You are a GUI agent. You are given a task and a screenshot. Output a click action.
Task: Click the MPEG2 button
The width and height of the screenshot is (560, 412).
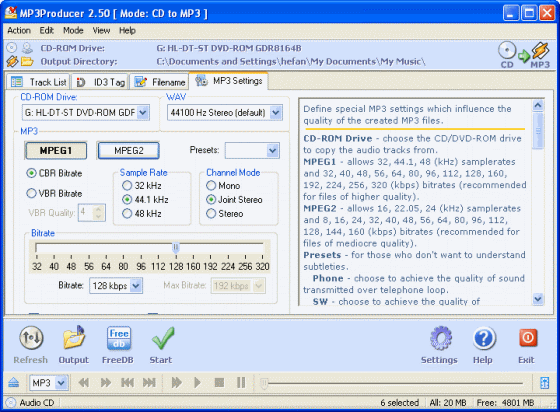(x=129, y=150)
